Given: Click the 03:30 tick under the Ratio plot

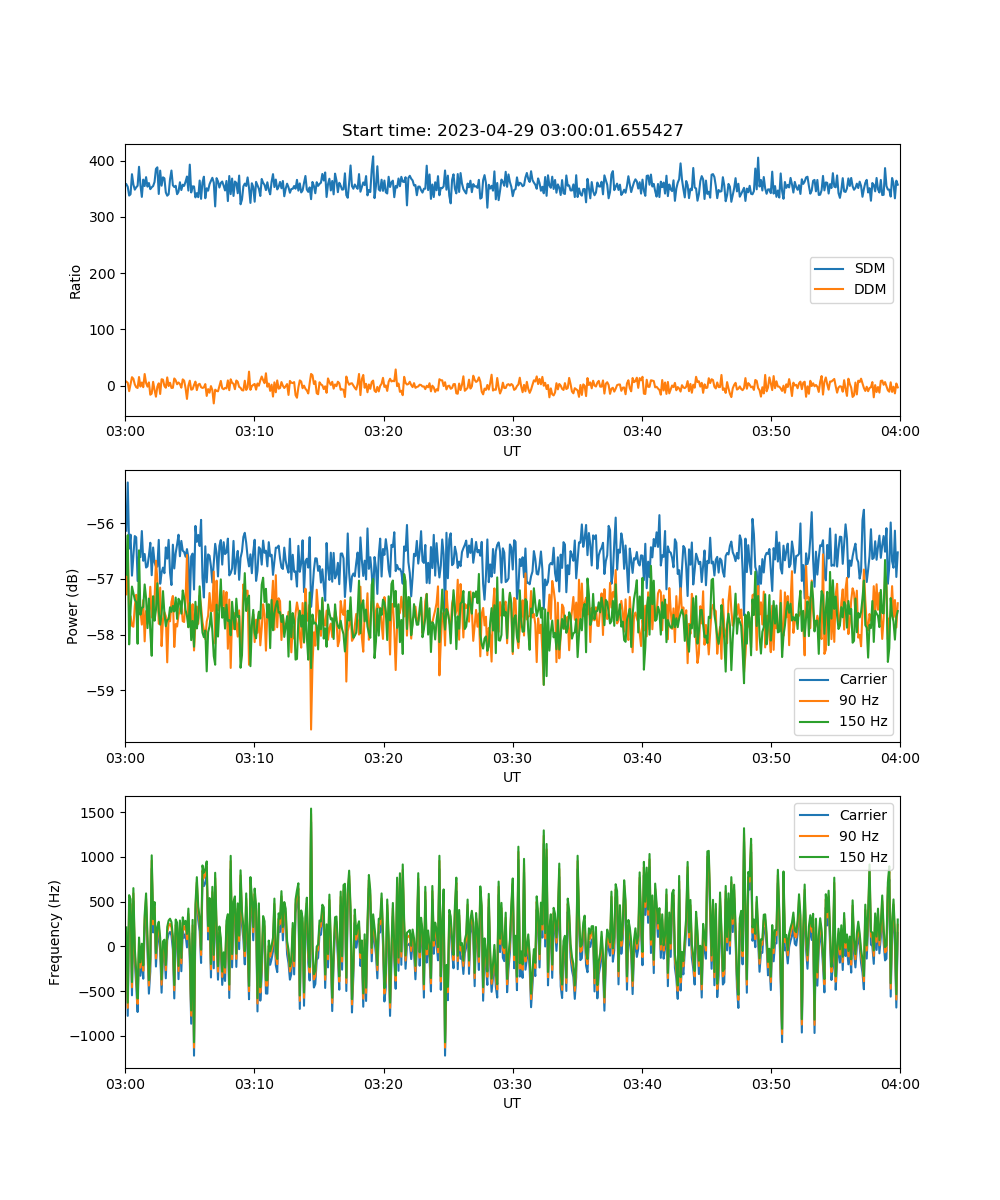Looking at the screenshot, I should coord(512,431).
